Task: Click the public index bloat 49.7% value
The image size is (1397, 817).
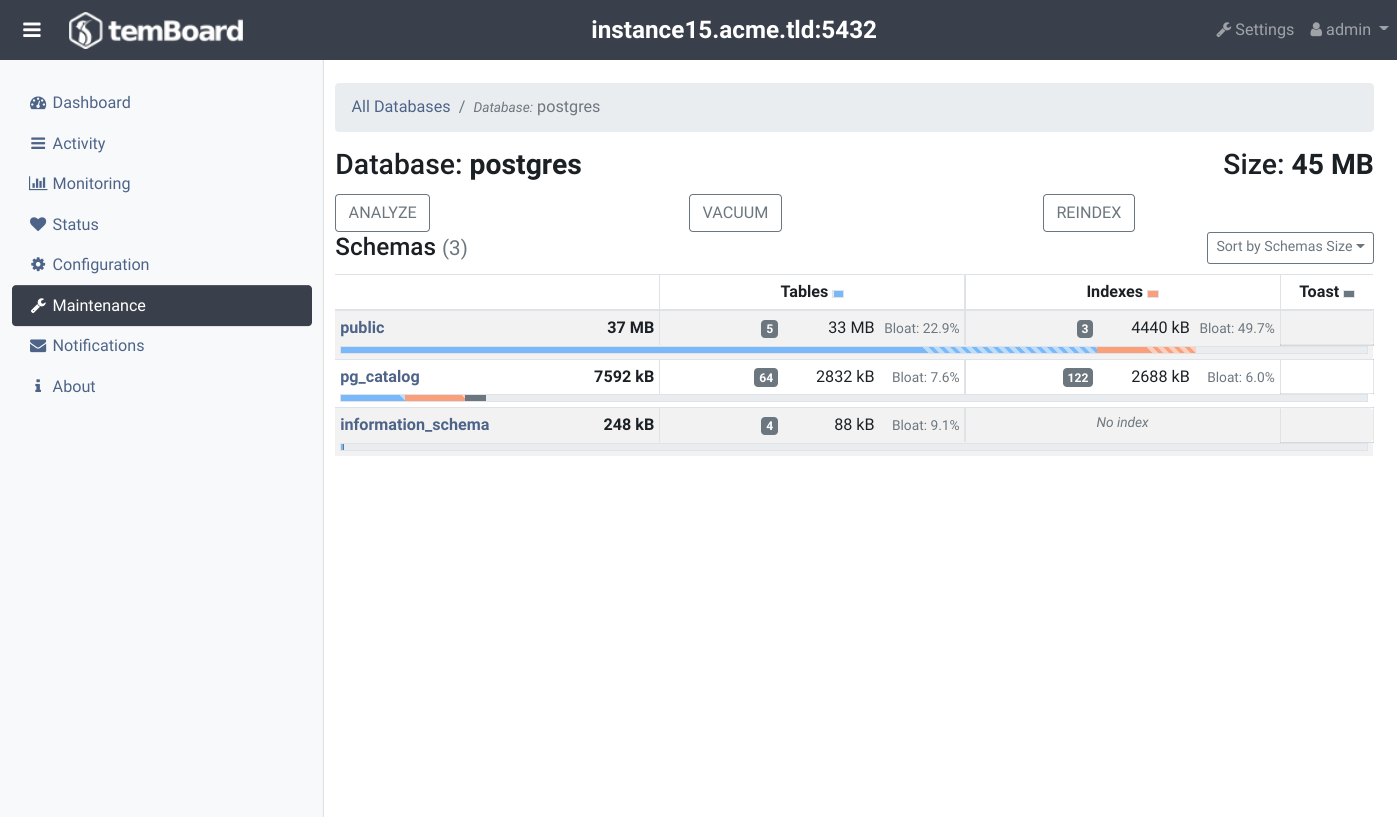Action: point(1237,329)
